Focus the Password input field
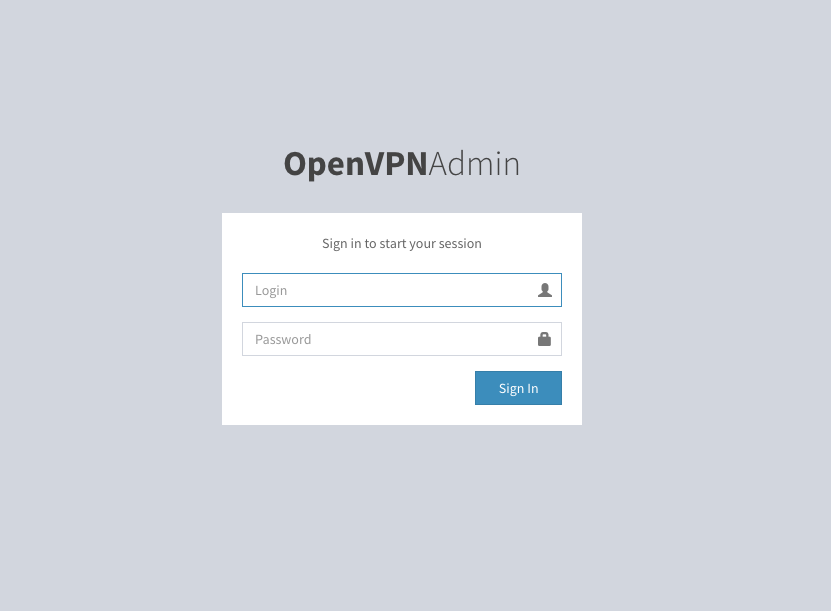Viewport: 831px width, 611px height. click(x=402, y=339)
